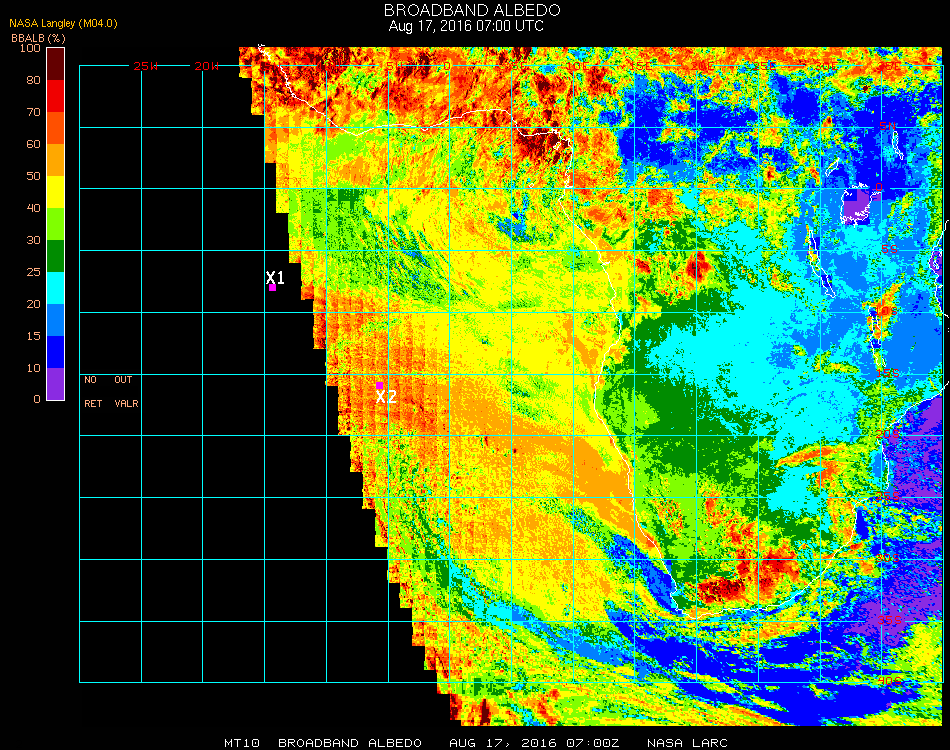Click the '5S' latitude label
The image size is (950, 750).
tap(889, 250)
